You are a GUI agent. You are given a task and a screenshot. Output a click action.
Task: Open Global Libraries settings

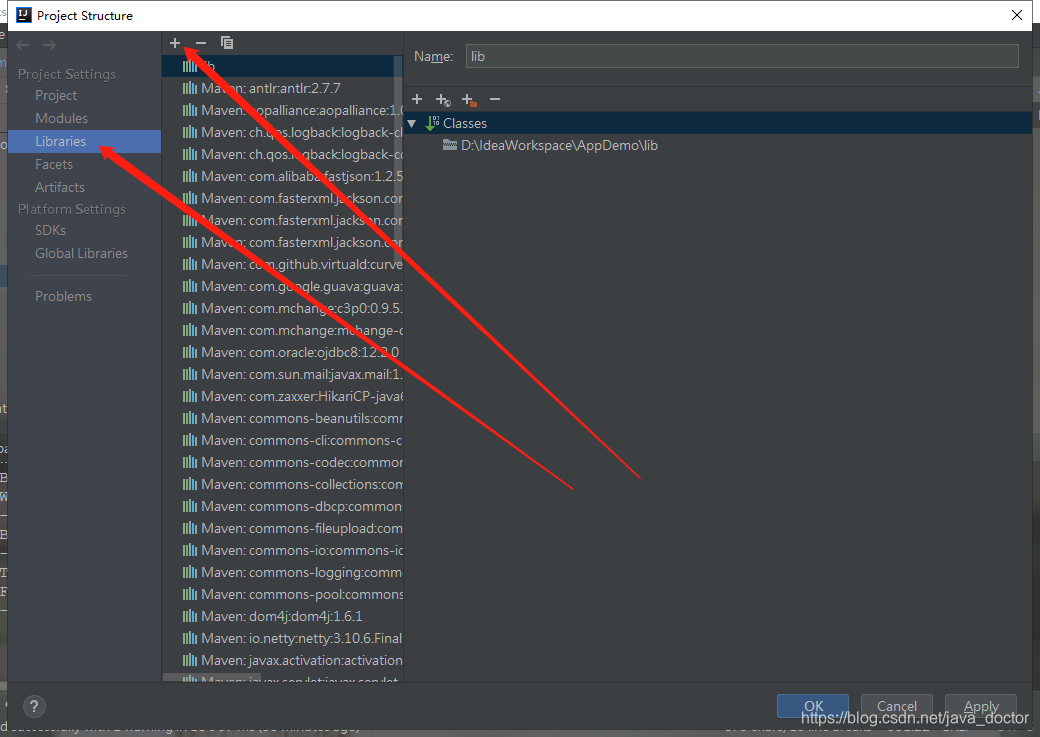[x=81, y=253]
